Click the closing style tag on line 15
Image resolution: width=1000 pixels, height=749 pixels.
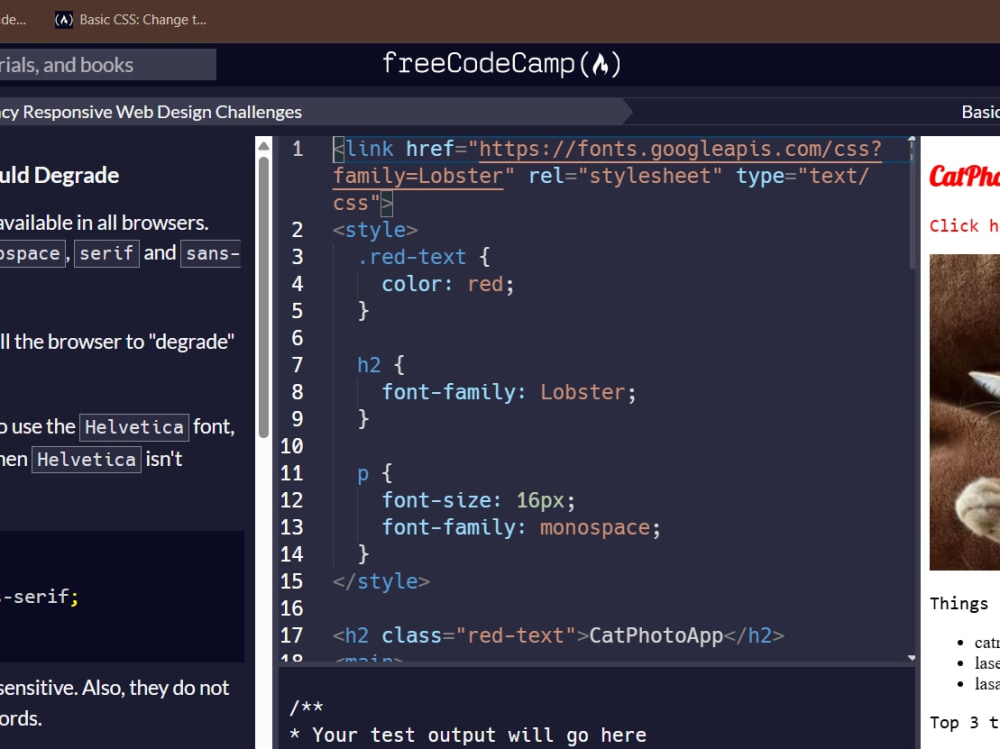tap(381, 581)
